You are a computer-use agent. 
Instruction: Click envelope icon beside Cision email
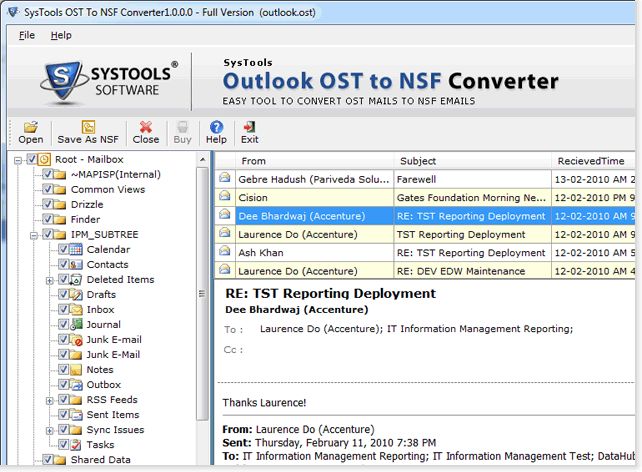225,198
